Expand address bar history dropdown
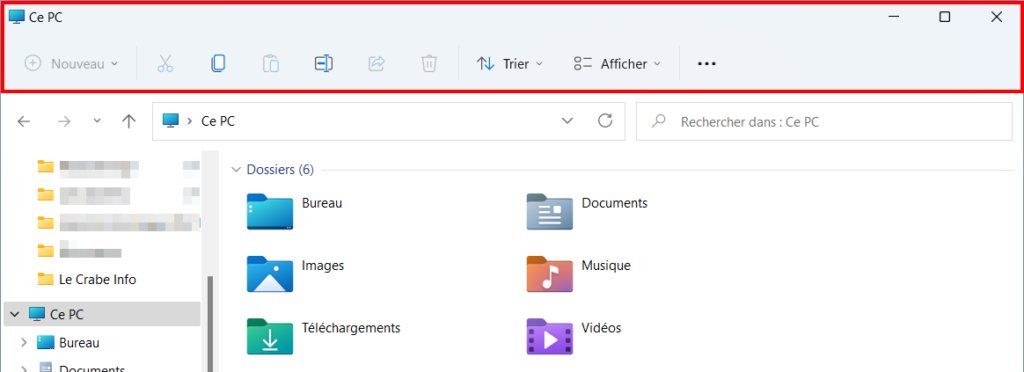1024x372 pixels. [x=568, y=121]
